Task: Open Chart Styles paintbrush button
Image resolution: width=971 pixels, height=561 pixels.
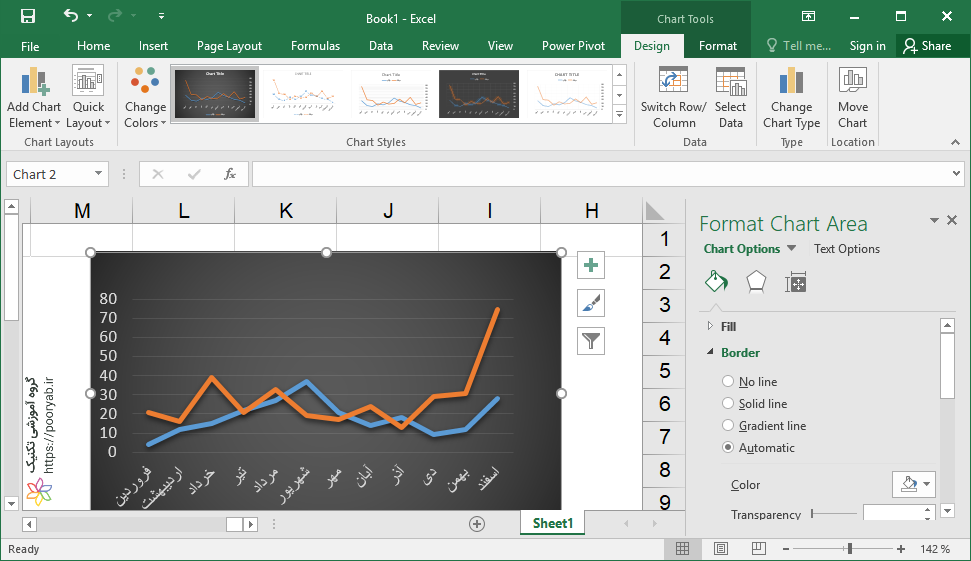Action: [x=591, y=303]
